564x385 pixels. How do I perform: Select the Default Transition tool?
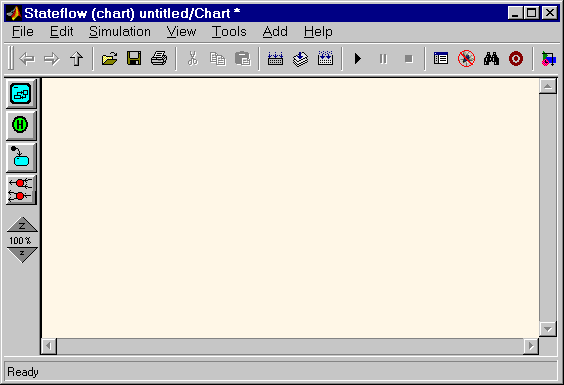tap(21, 157)
